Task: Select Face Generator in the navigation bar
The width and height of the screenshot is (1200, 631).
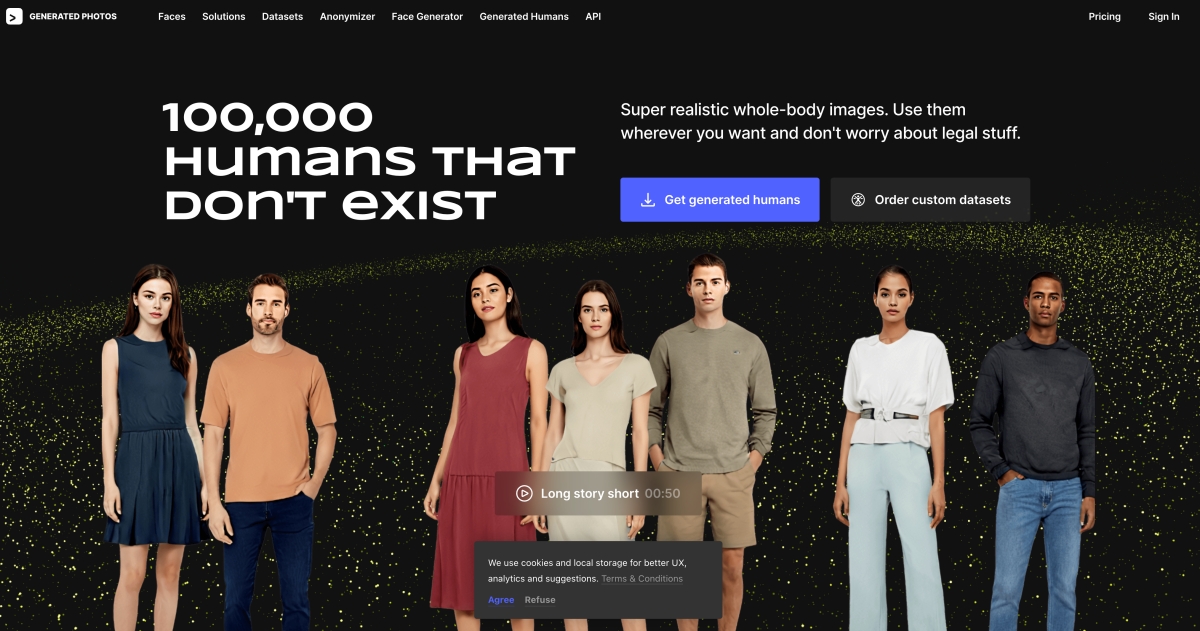Action: coord(427,17)
